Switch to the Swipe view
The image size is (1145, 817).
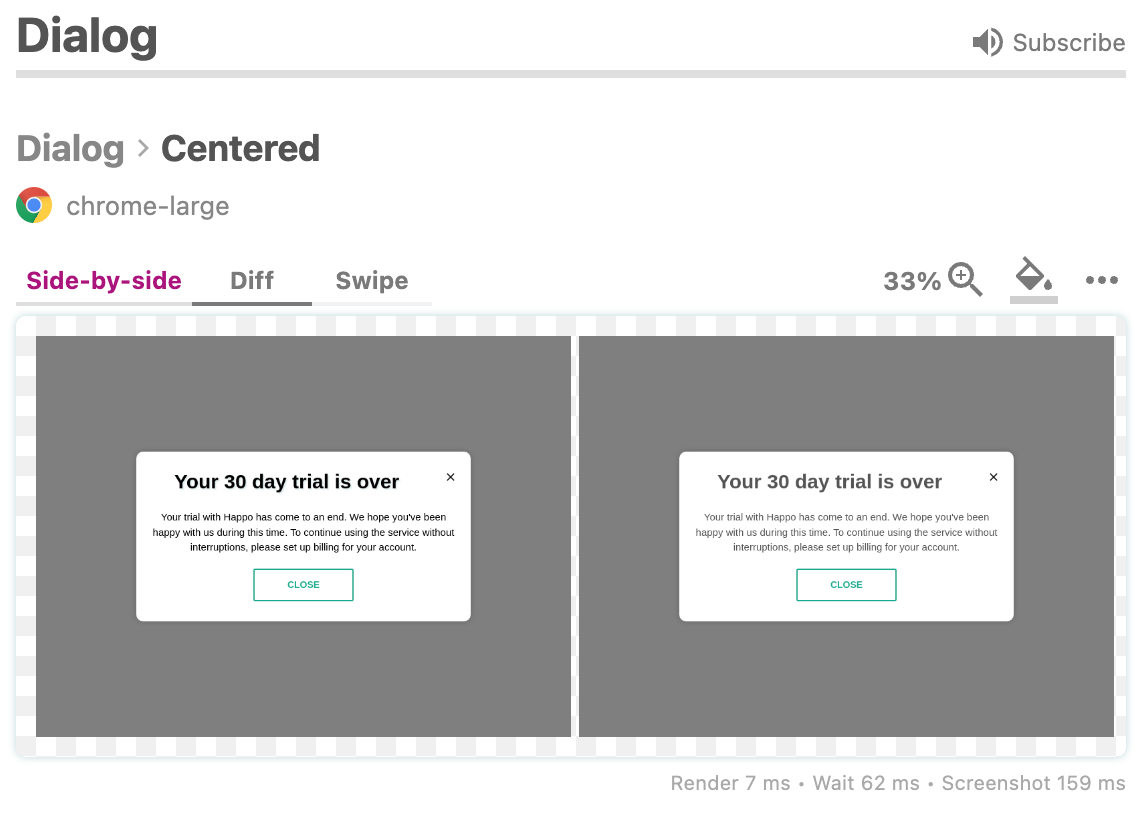tap(372, 280)
